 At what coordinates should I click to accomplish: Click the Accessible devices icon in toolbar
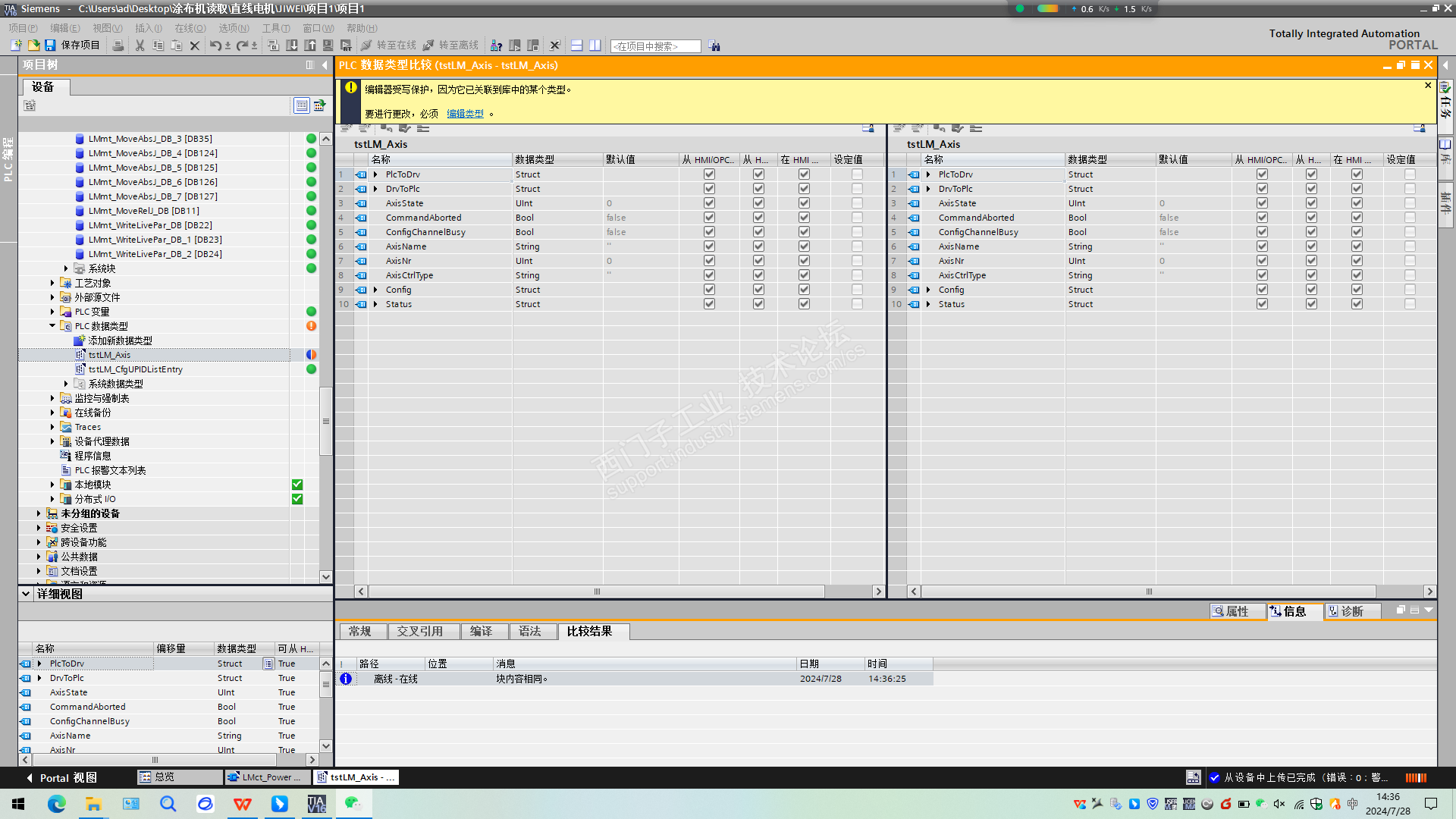point(496,45)
